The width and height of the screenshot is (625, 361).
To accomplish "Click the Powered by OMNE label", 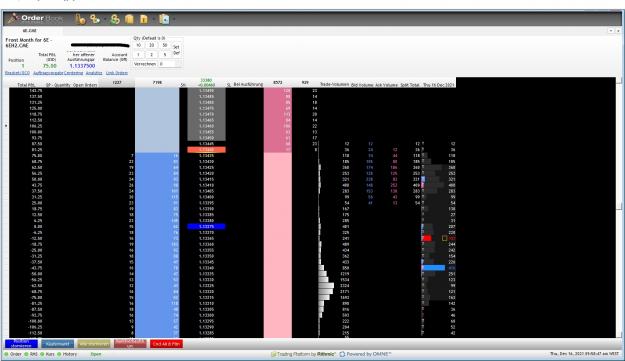I will pos(366,354).
